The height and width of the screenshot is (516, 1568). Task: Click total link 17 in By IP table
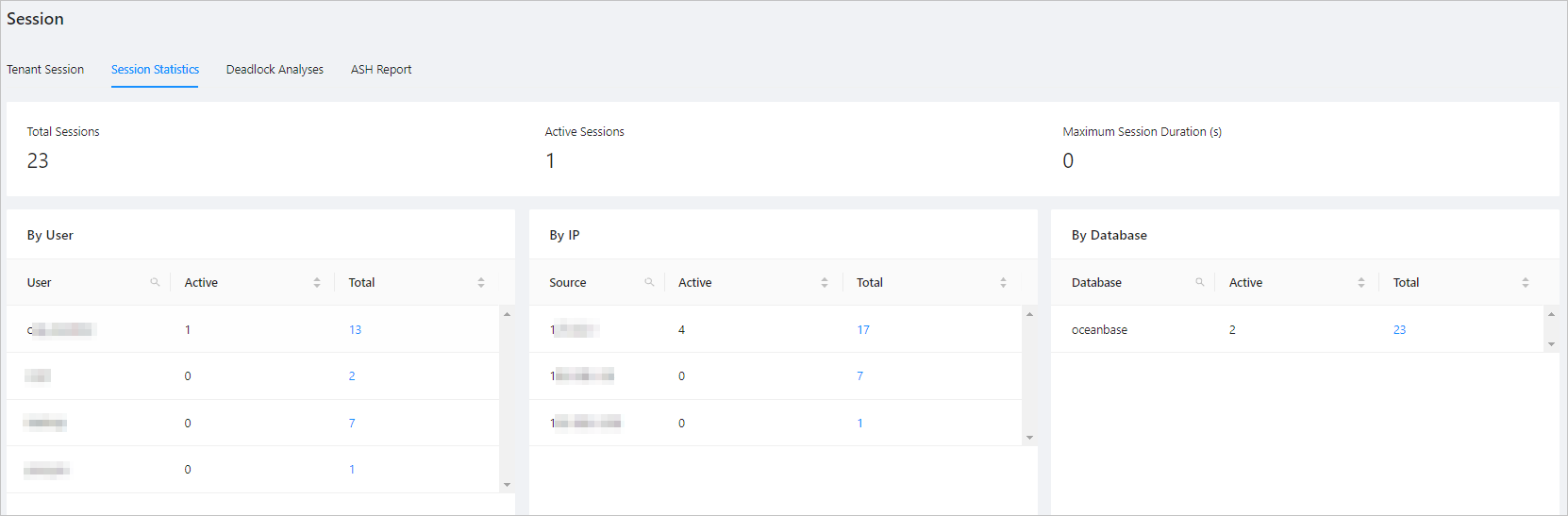click(863, 330)
